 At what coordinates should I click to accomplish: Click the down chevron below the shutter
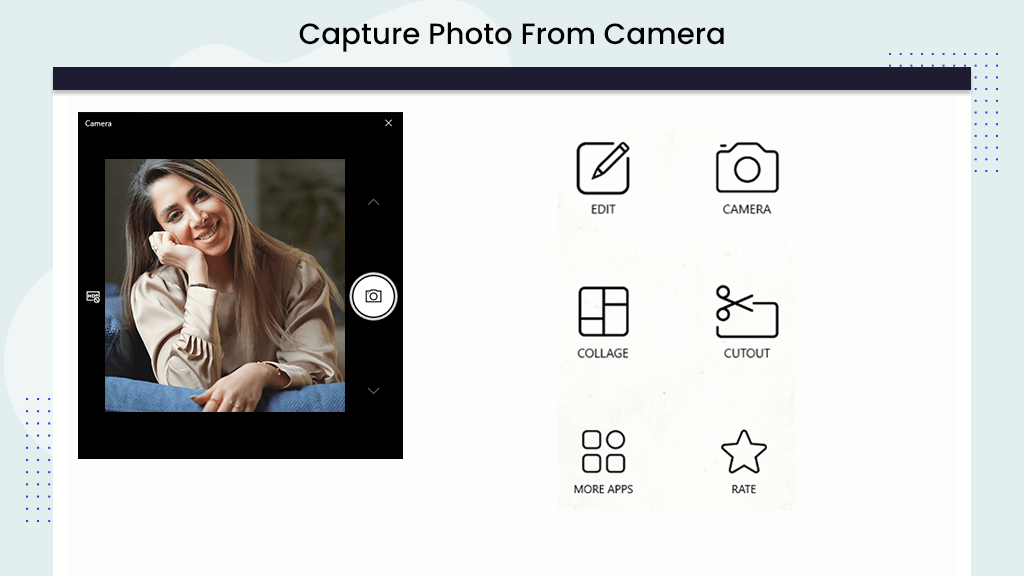pyautogui.click(x=373, y=391)
